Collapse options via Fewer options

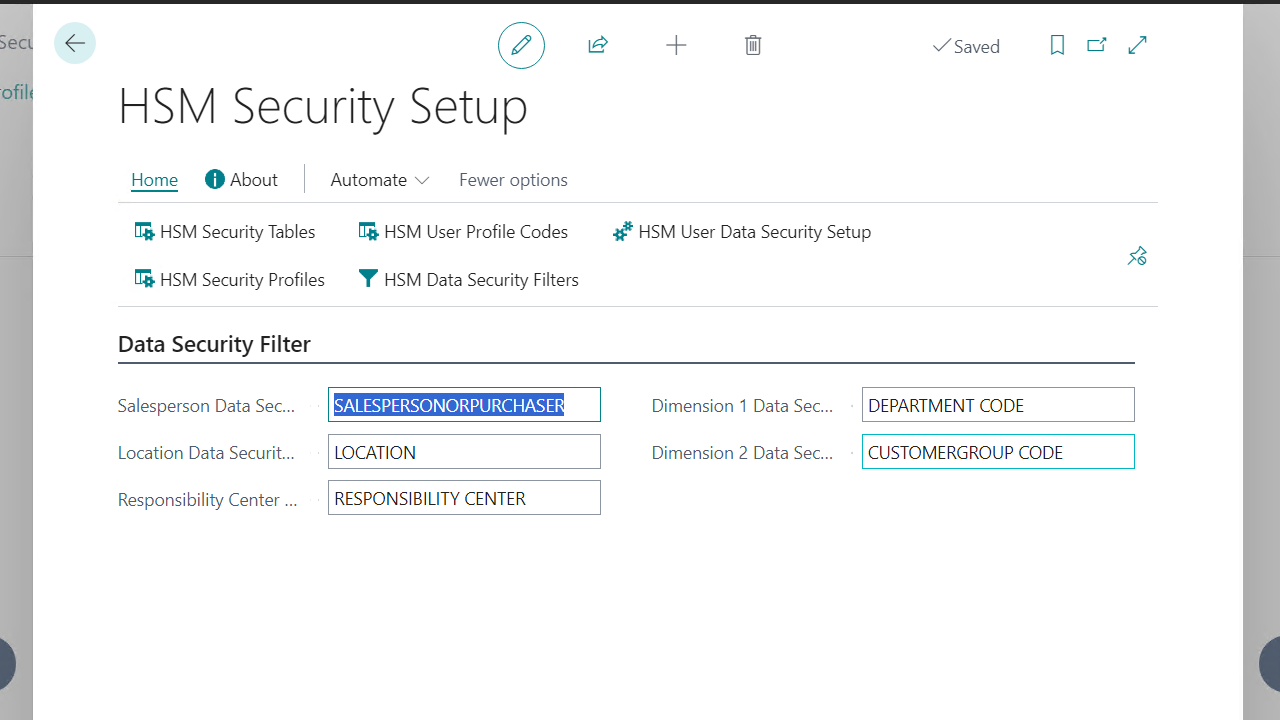point(513,180)
